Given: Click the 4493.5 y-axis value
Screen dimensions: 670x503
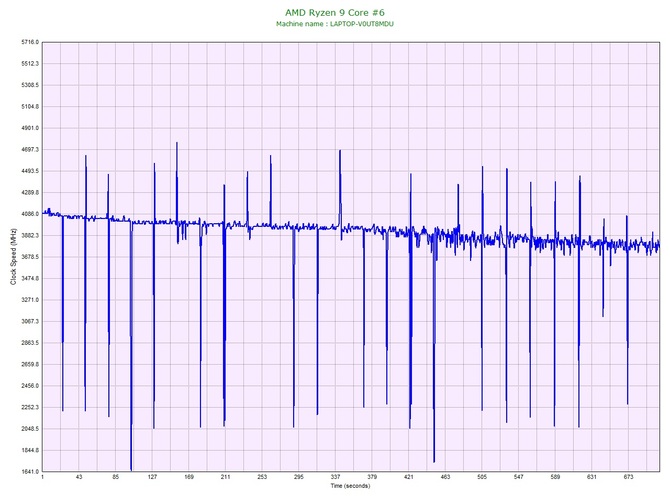Looking at the screenshot, I should coord(30,171).
